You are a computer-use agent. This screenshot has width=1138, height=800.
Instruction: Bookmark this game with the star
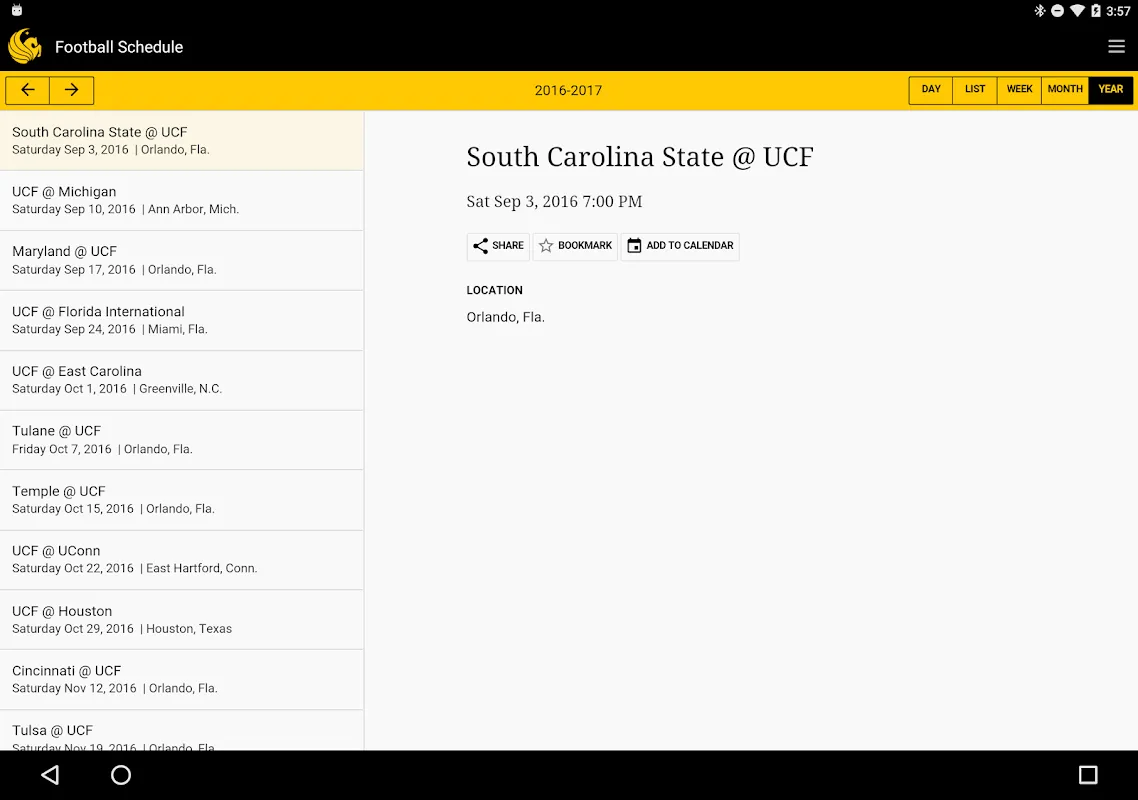575,245
